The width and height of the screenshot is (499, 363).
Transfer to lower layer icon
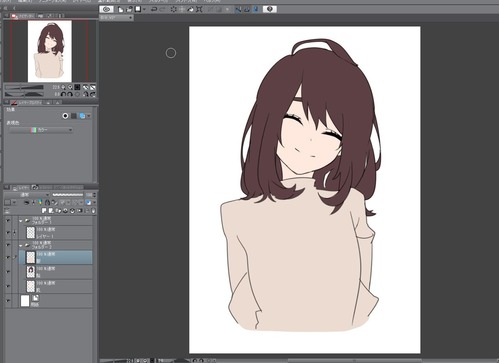65,211
